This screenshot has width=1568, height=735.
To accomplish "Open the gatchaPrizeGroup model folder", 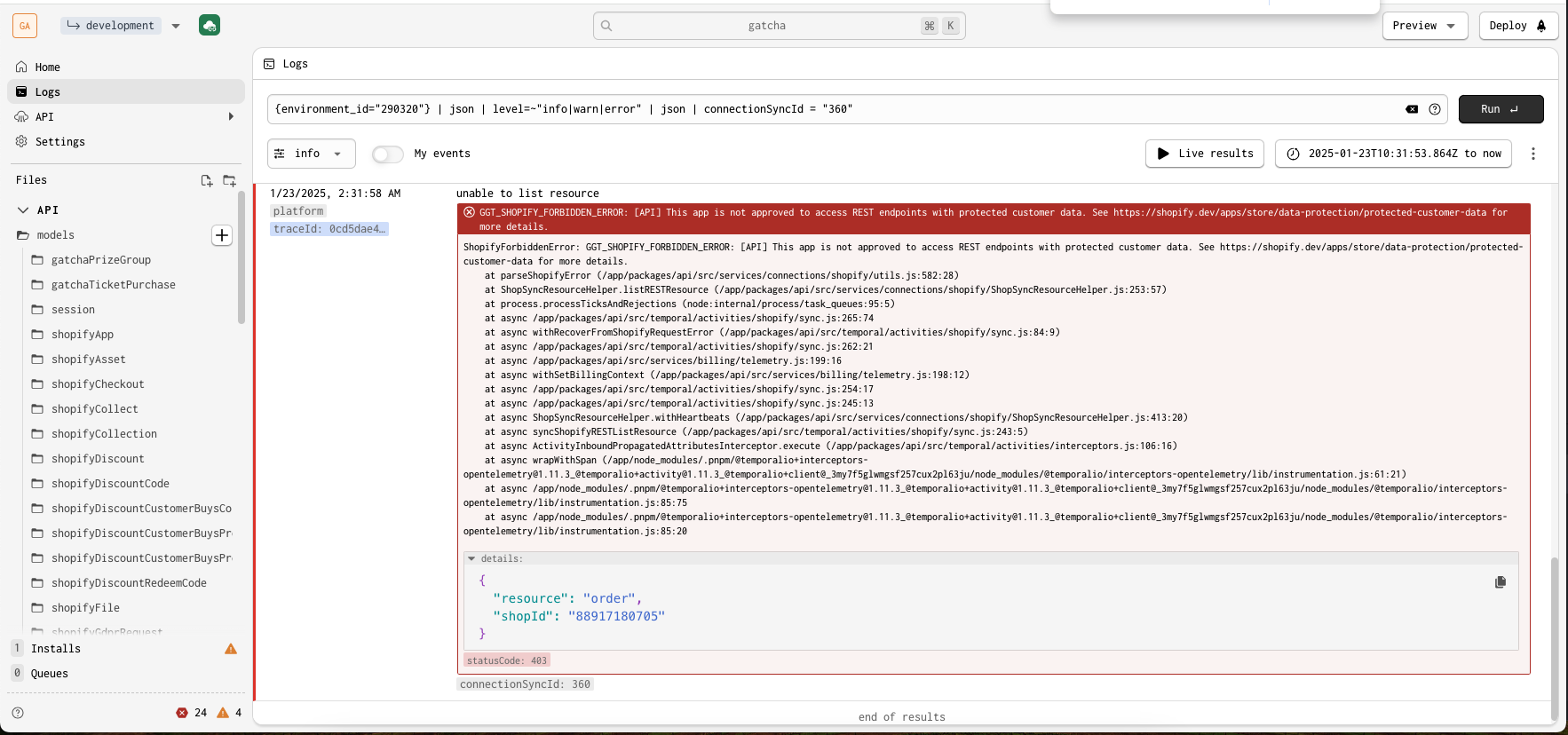I will 100,260.
